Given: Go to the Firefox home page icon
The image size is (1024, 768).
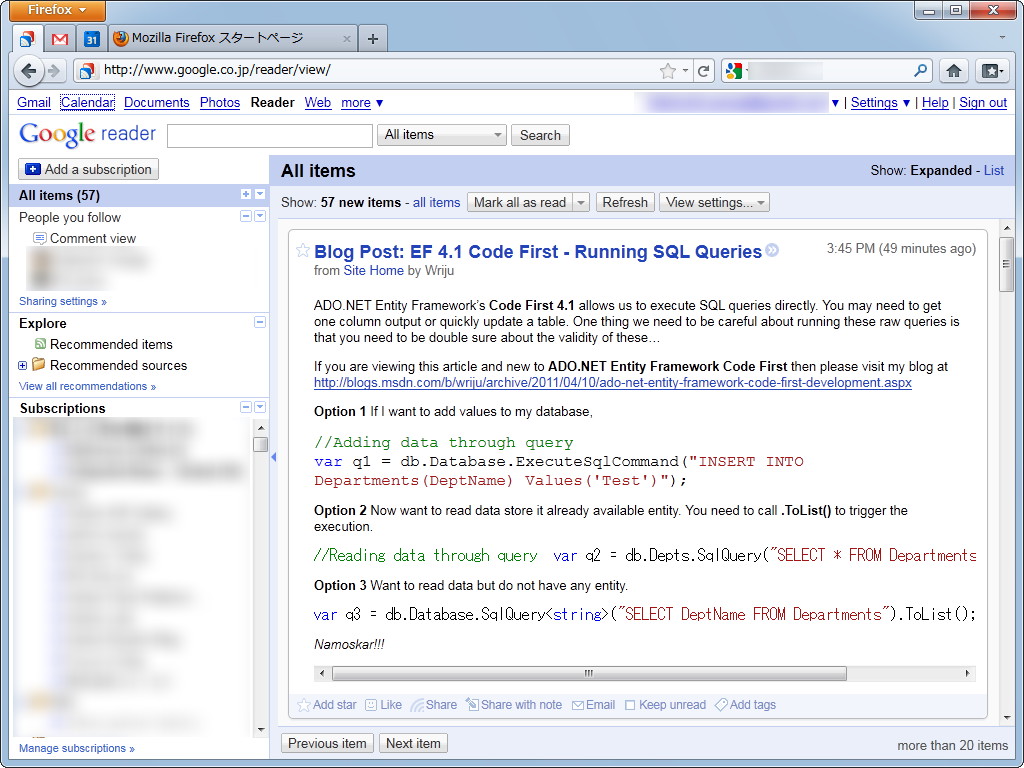Looking at the screenshot, I should [x=954, y=71].
